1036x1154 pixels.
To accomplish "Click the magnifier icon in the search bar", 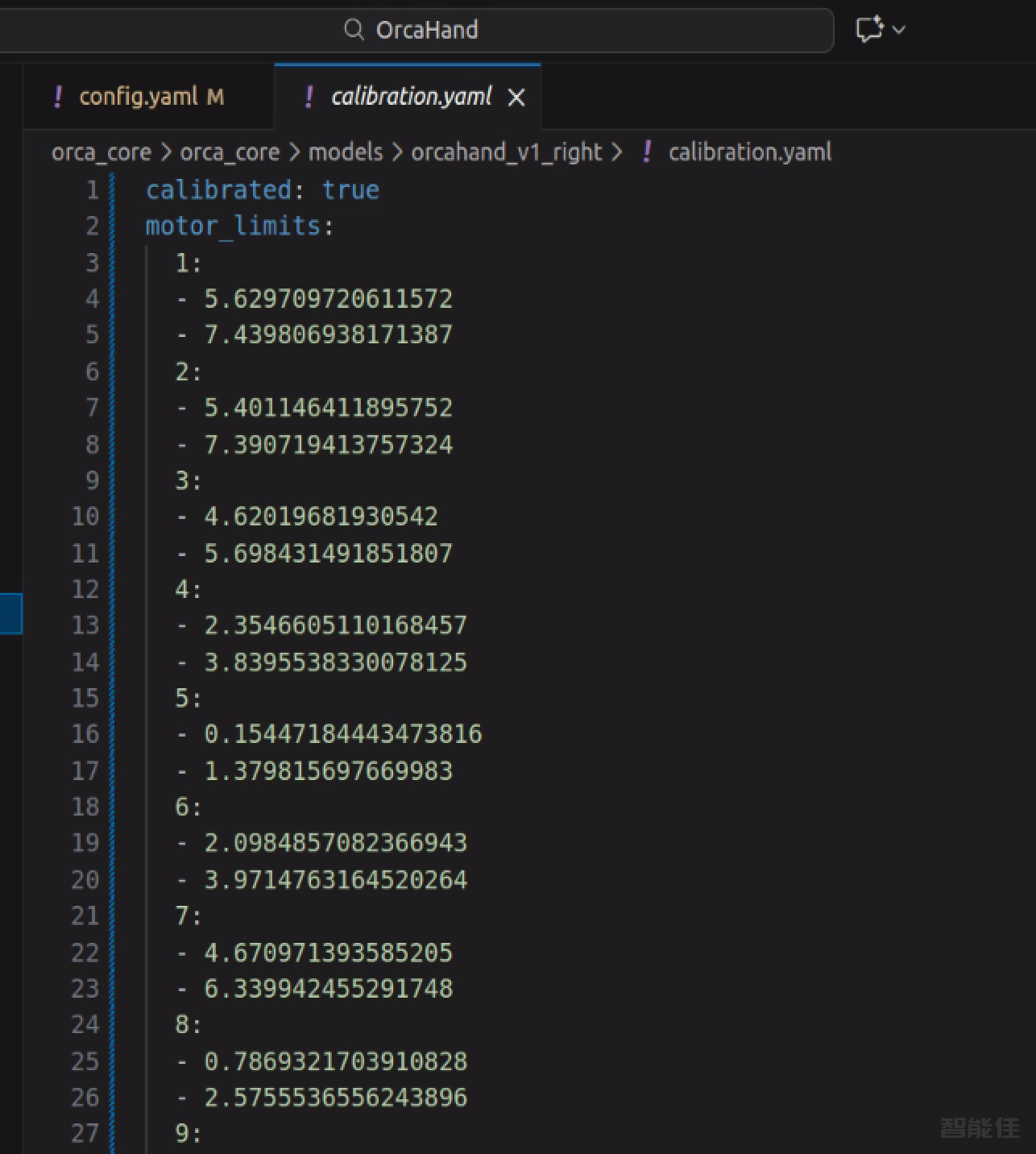I will (353, 30).
